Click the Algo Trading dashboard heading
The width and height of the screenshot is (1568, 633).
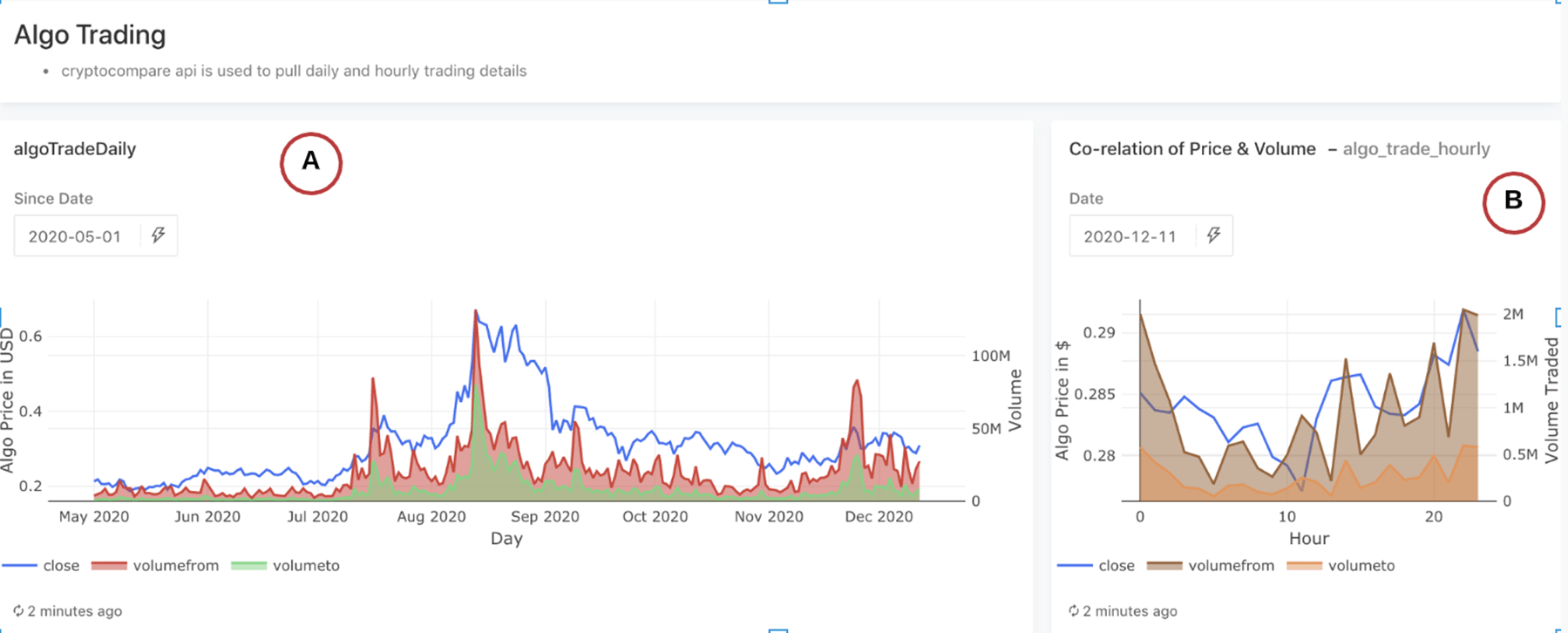tap(90, 35)
